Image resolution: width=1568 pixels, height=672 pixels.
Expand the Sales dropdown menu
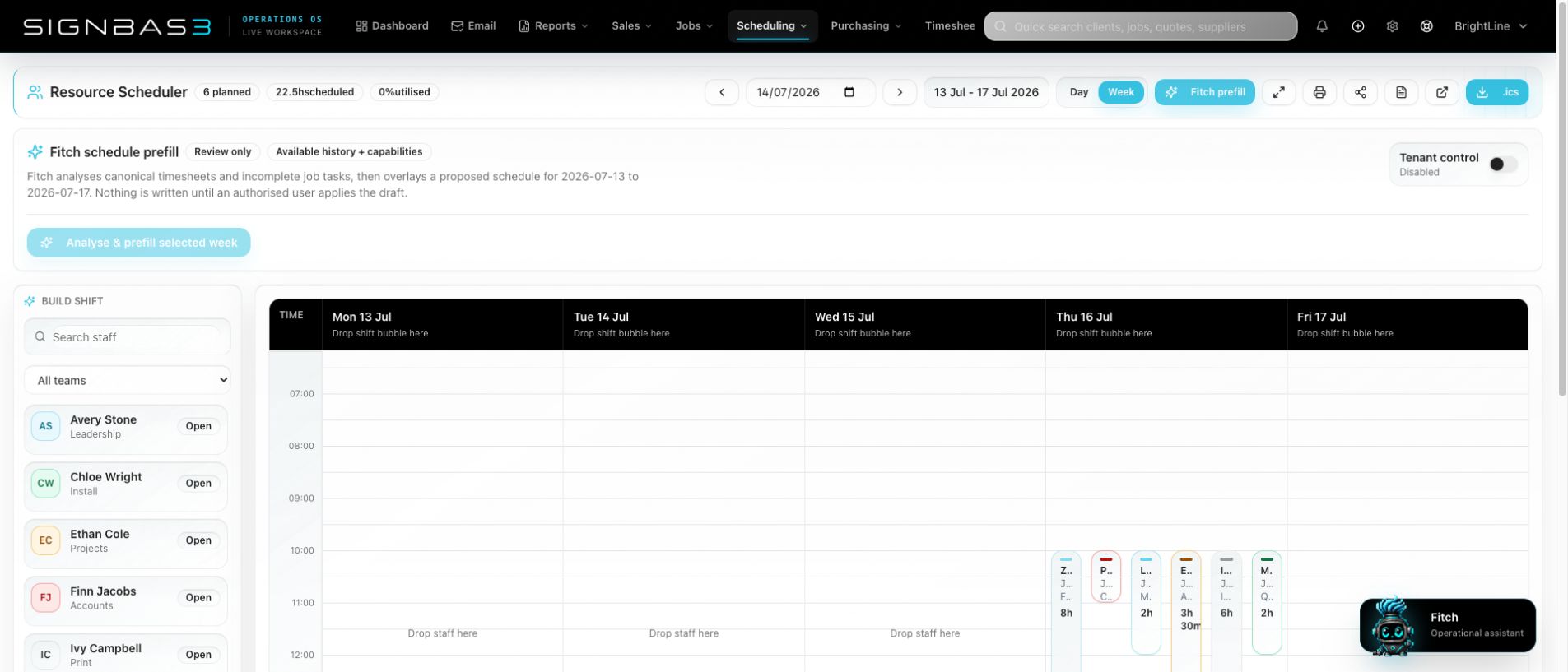[631, 26]
